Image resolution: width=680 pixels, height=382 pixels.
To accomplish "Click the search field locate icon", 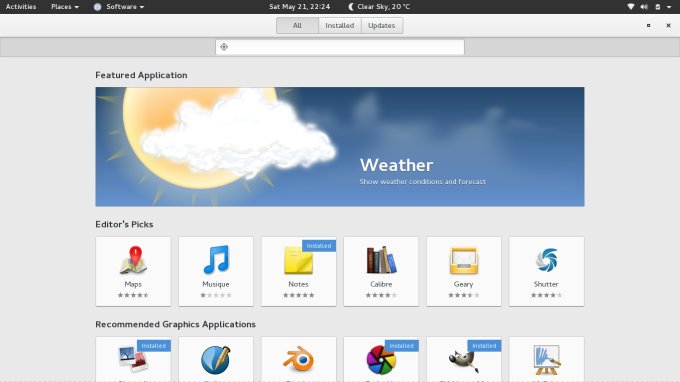I will click(224, 47).
